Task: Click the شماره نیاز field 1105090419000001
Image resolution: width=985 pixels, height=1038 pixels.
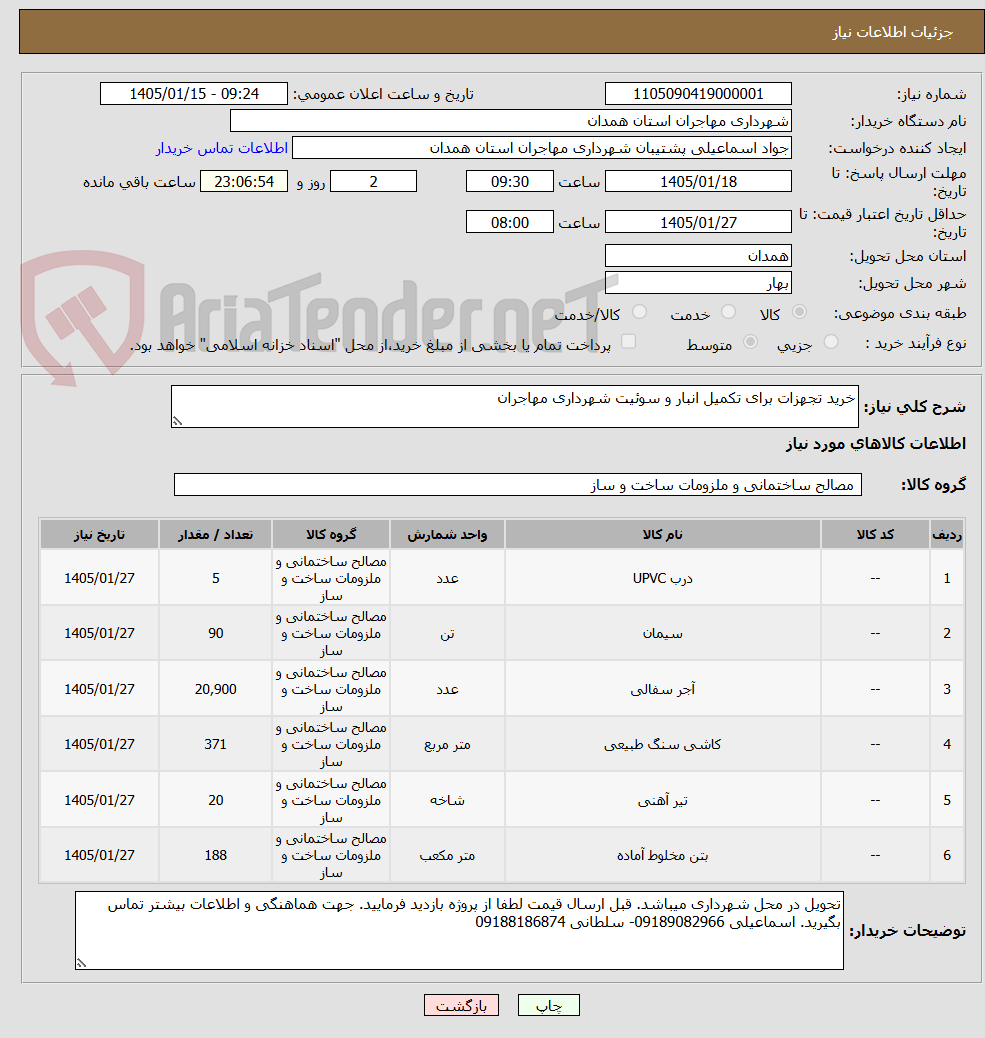Action: pos(698,94)
